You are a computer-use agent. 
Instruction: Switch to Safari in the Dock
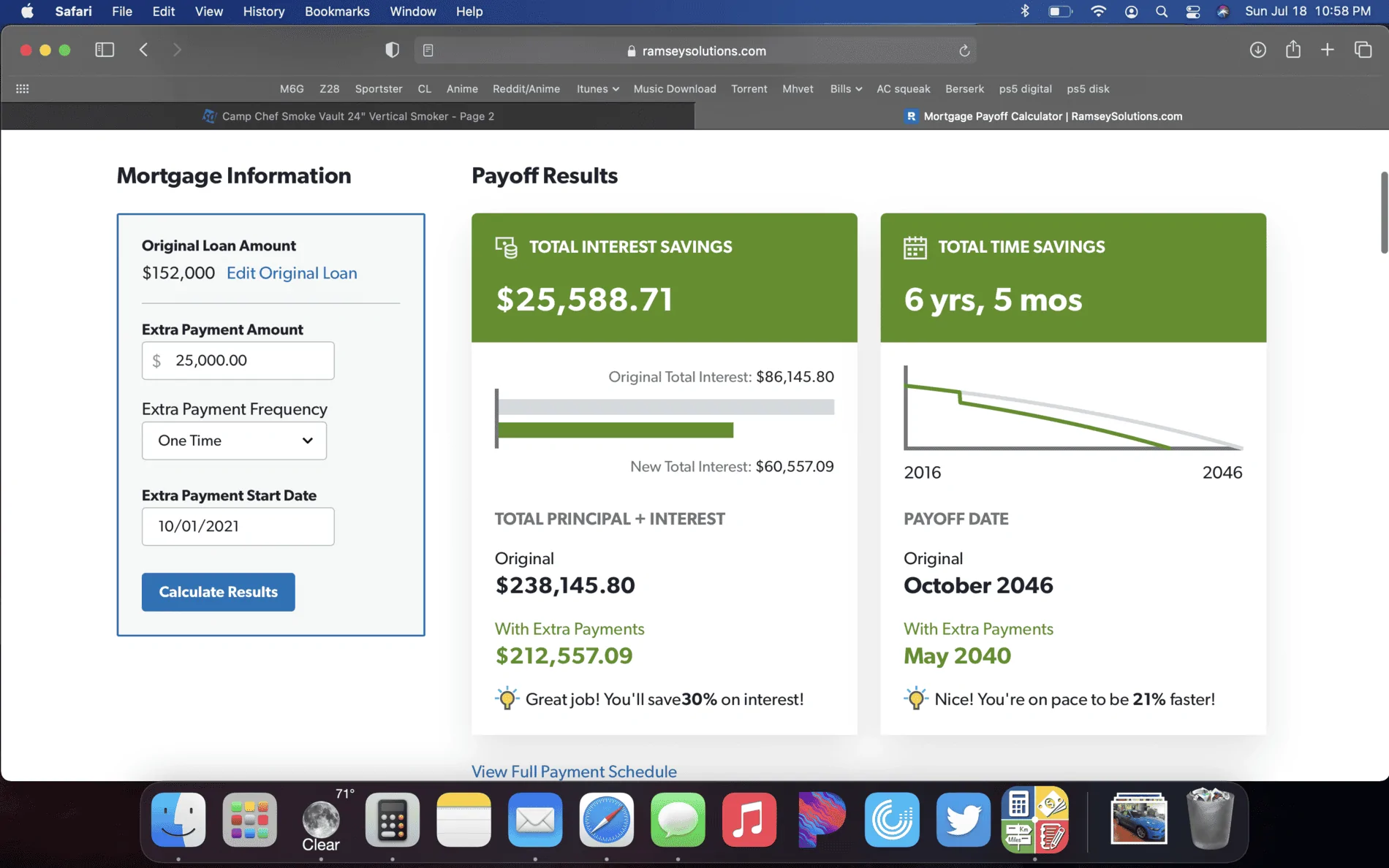(x=606, y=819)
